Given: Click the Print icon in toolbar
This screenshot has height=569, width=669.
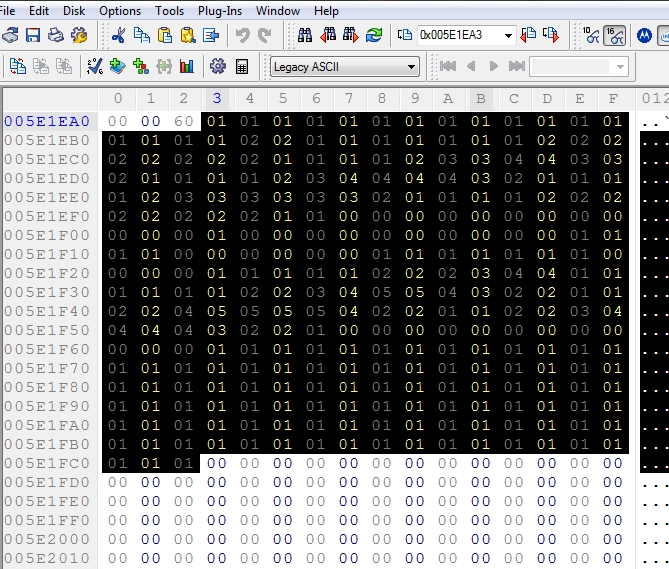Looking at the screenshot, I should (56, 35).
